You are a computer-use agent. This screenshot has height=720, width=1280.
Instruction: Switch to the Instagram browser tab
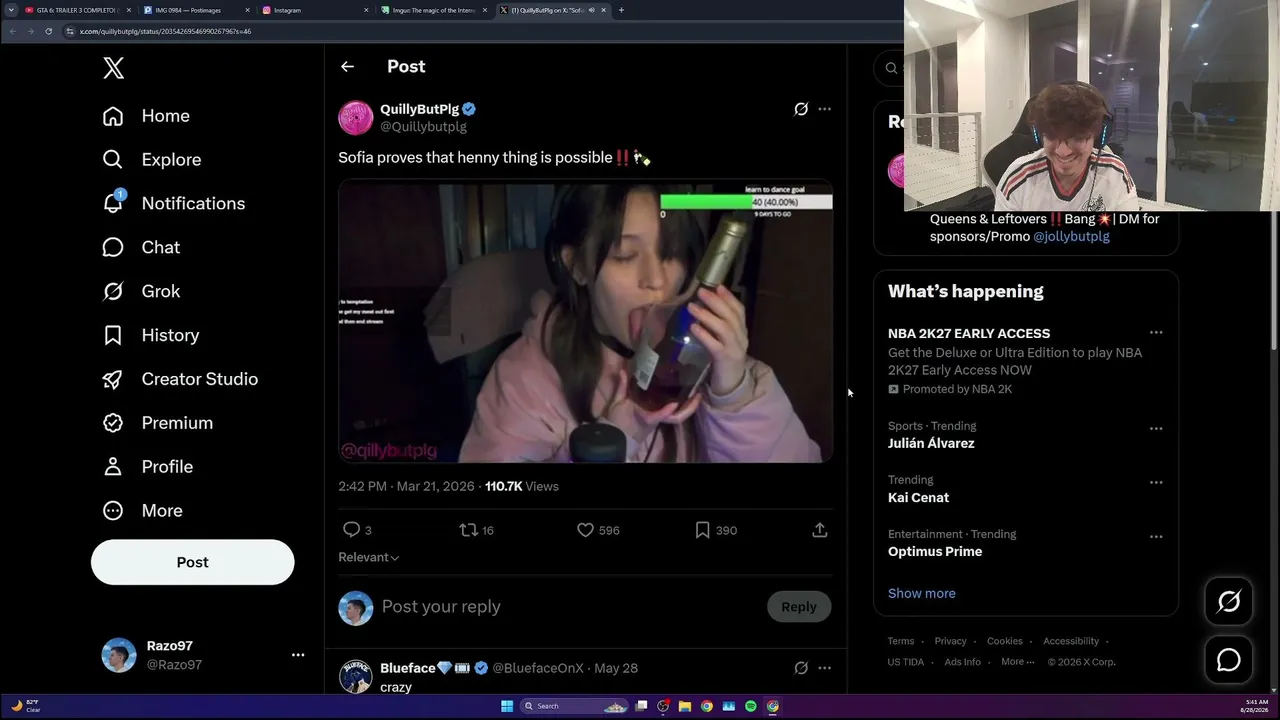[315, 10]
